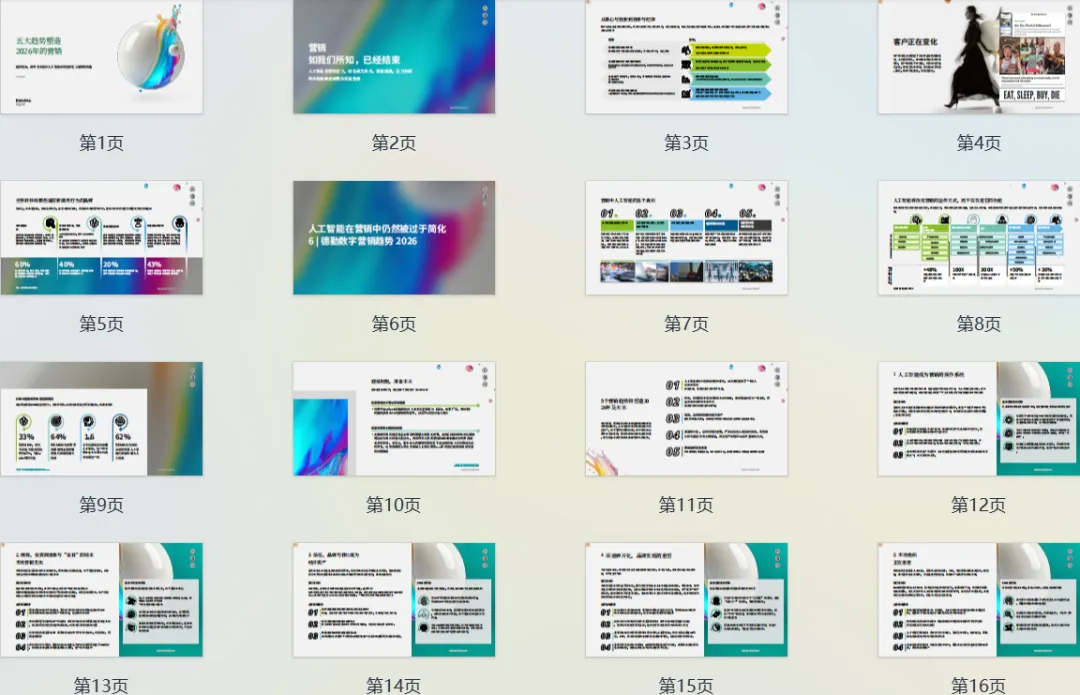Image resolution: width=1080 pixels, height=695 pixels.
Task: Open the page 6 gradient title slide thumbnail
Action: coord(394,238)
